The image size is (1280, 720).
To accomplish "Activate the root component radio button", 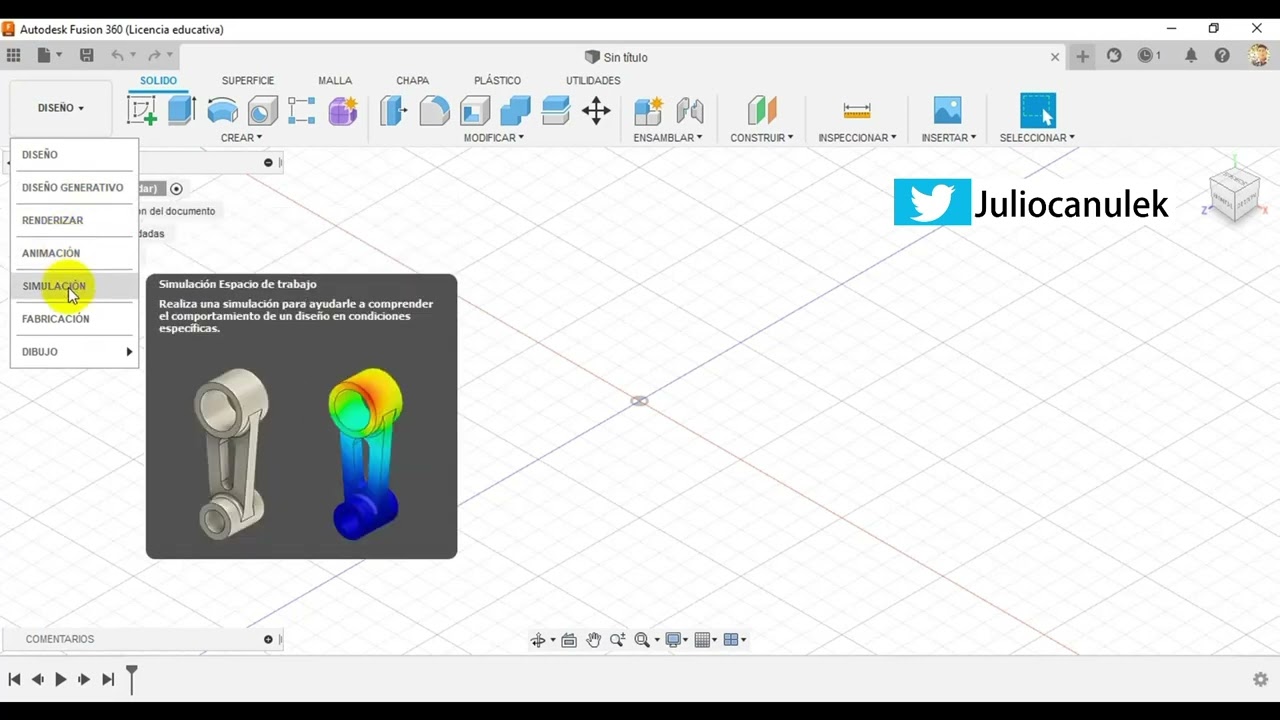I will tap(176, 188).
